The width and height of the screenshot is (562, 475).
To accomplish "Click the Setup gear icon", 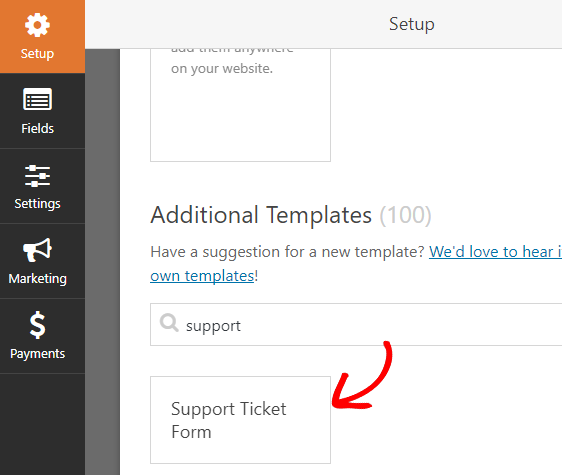I will click(37, 25).
